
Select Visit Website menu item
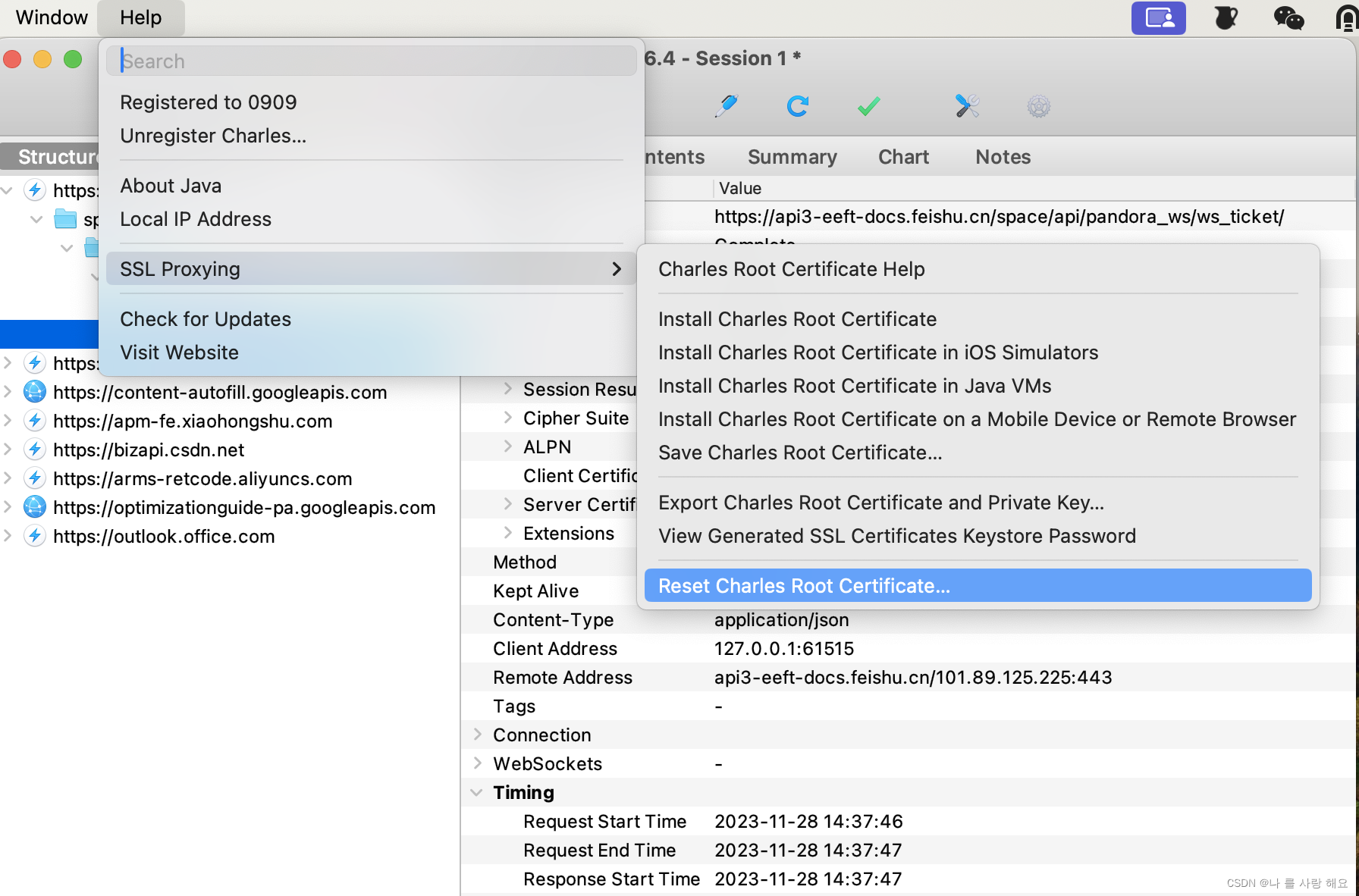point(371,352)
